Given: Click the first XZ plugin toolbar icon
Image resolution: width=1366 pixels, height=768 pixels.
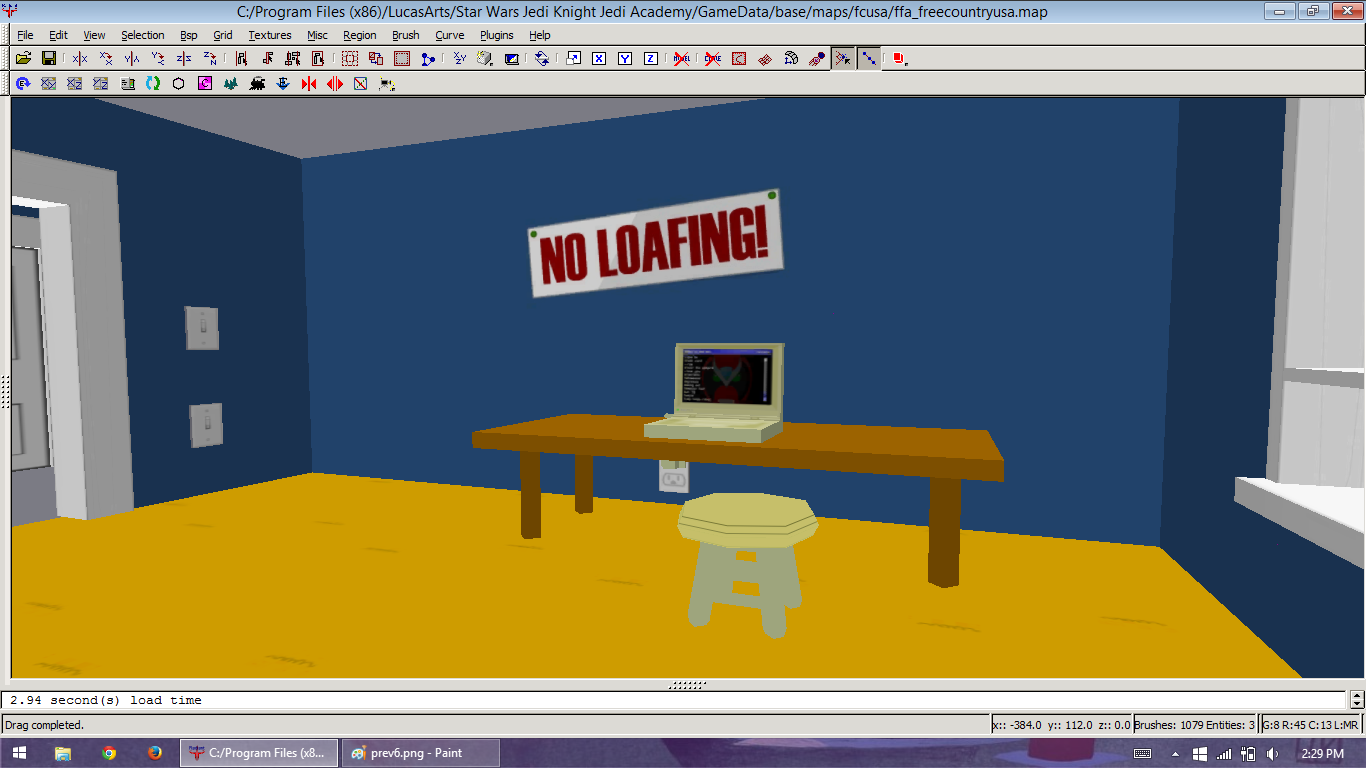Looking at the screenshot, I should click(x=74, y=84).
